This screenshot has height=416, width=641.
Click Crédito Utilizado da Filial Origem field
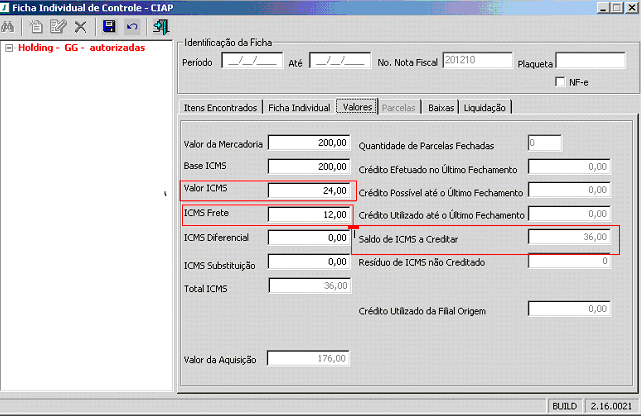coord(569,309)
